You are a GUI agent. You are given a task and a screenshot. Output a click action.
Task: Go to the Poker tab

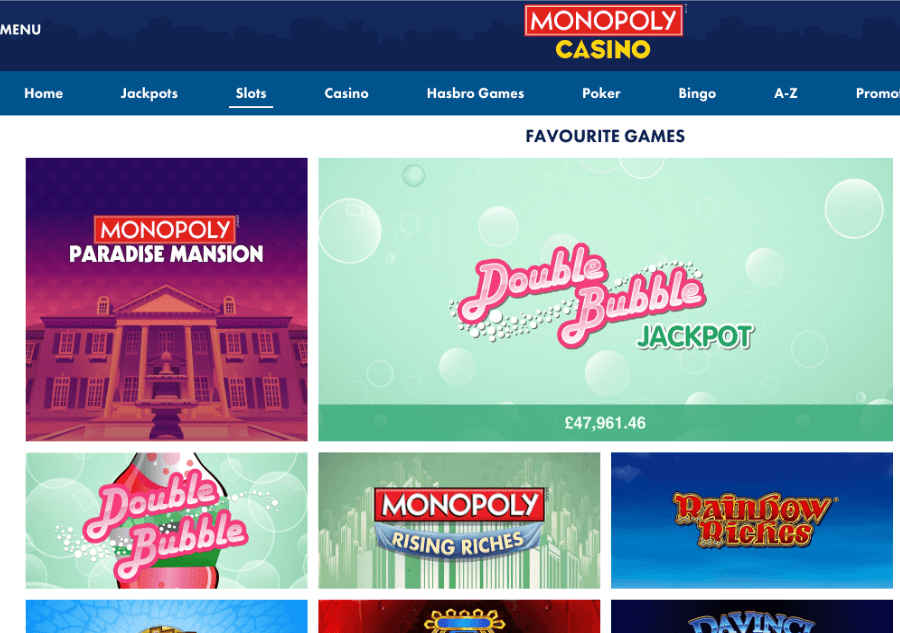coord(601,93)
